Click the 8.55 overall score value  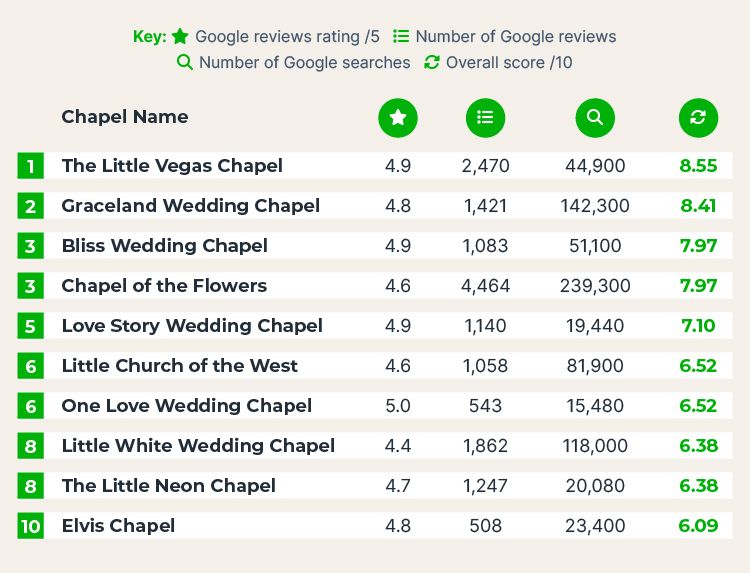click(x=698, y=166)
